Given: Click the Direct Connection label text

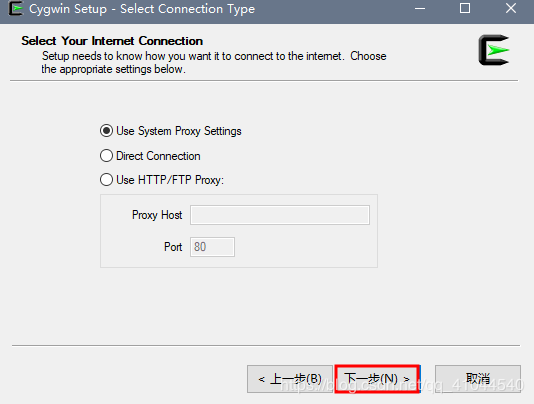Looking at the screenshot, I should click(x=158, y=156).
